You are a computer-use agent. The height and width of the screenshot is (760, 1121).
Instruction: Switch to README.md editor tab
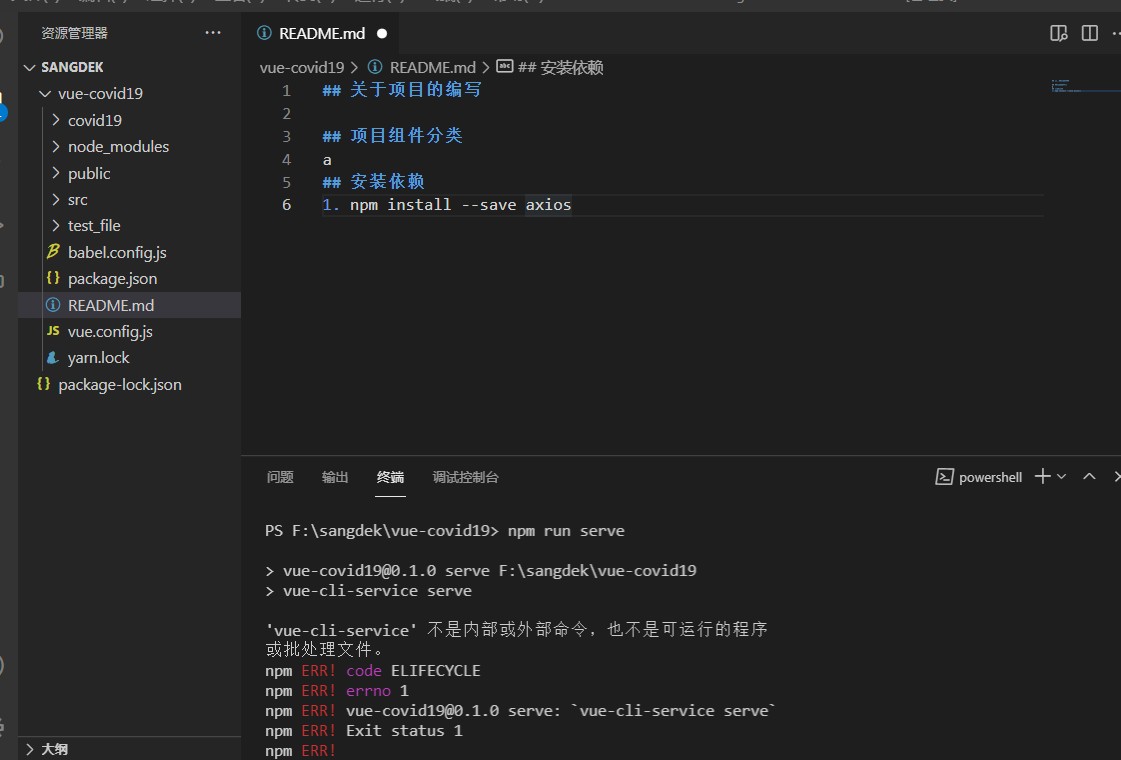click(322, 34)
